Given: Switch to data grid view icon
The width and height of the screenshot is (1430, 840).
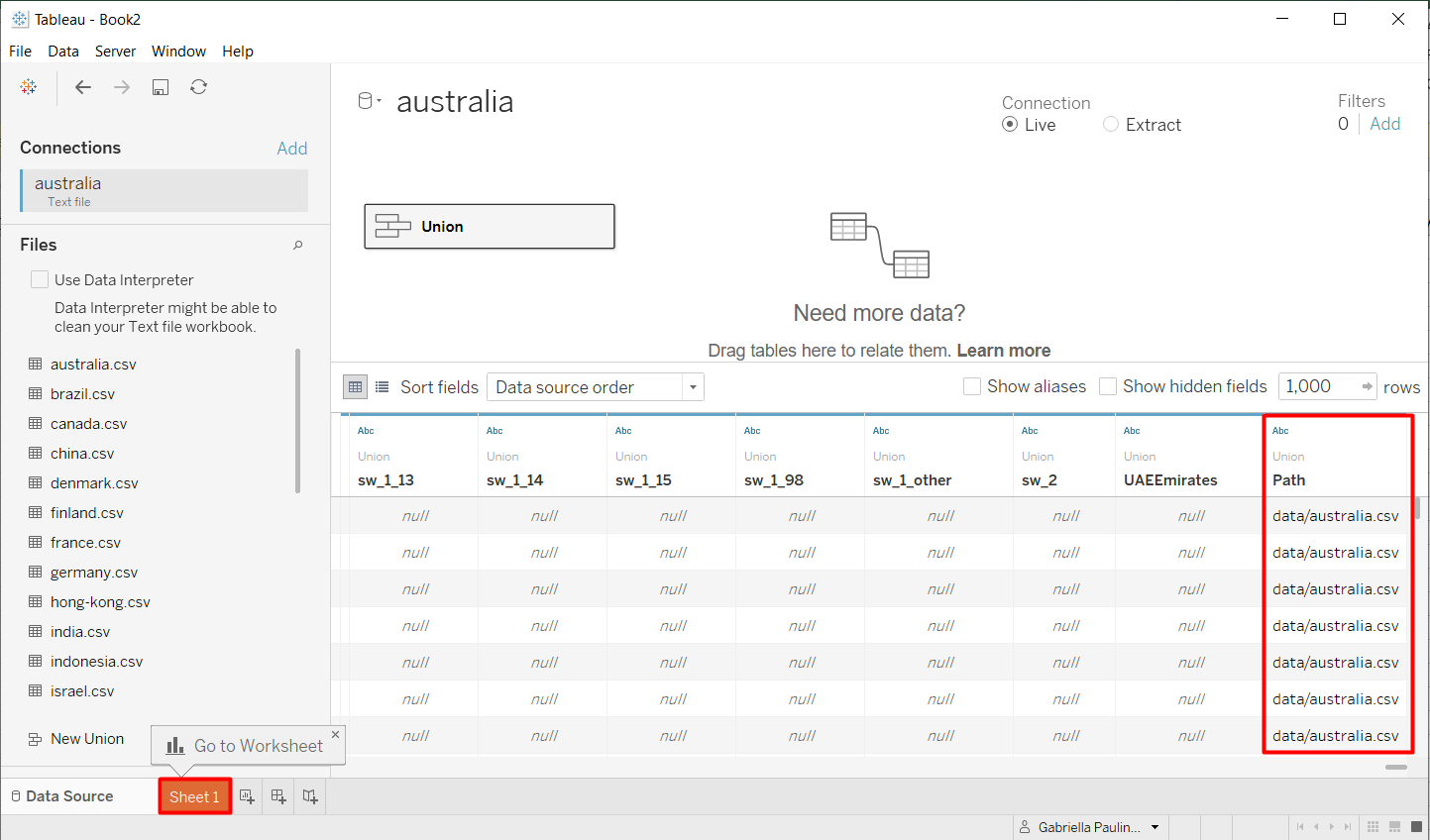Looking at the screenshot, I should (355, 386).
